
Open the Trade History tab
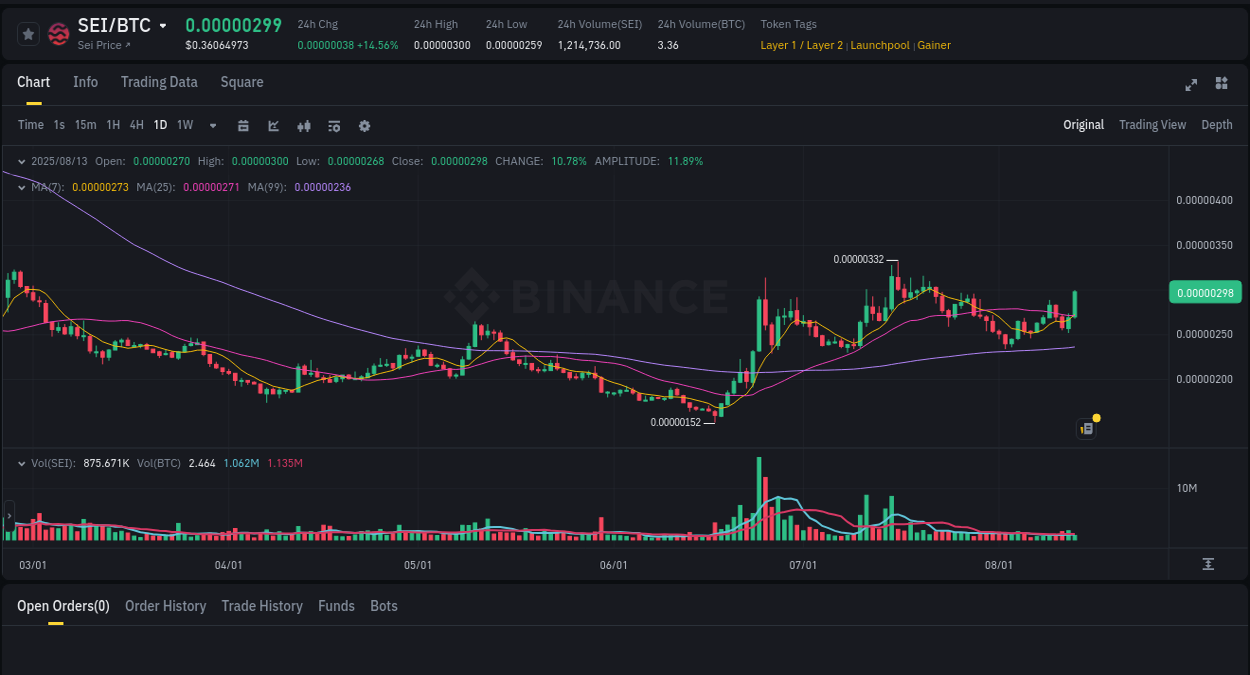tap(262, 606)
